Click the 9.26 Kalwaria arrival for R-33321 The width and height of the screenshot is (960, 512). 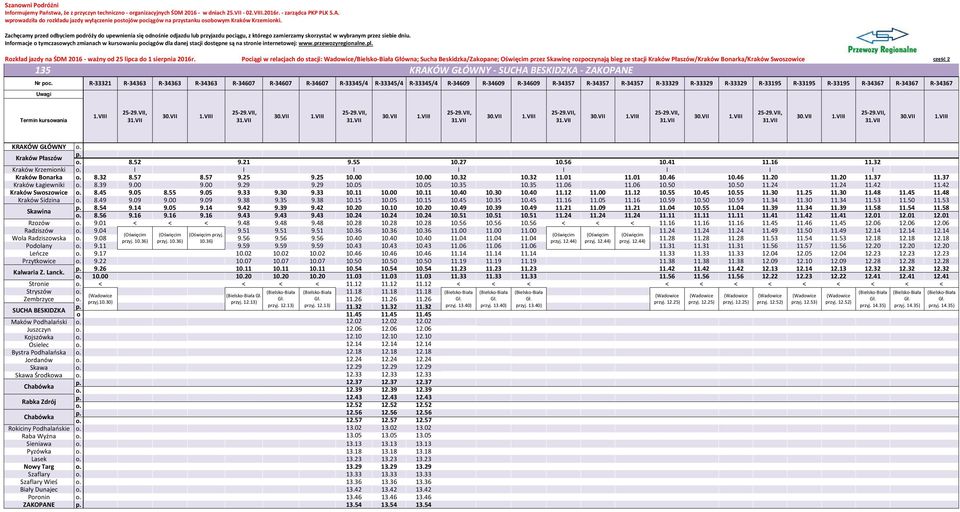coord(100,268)
